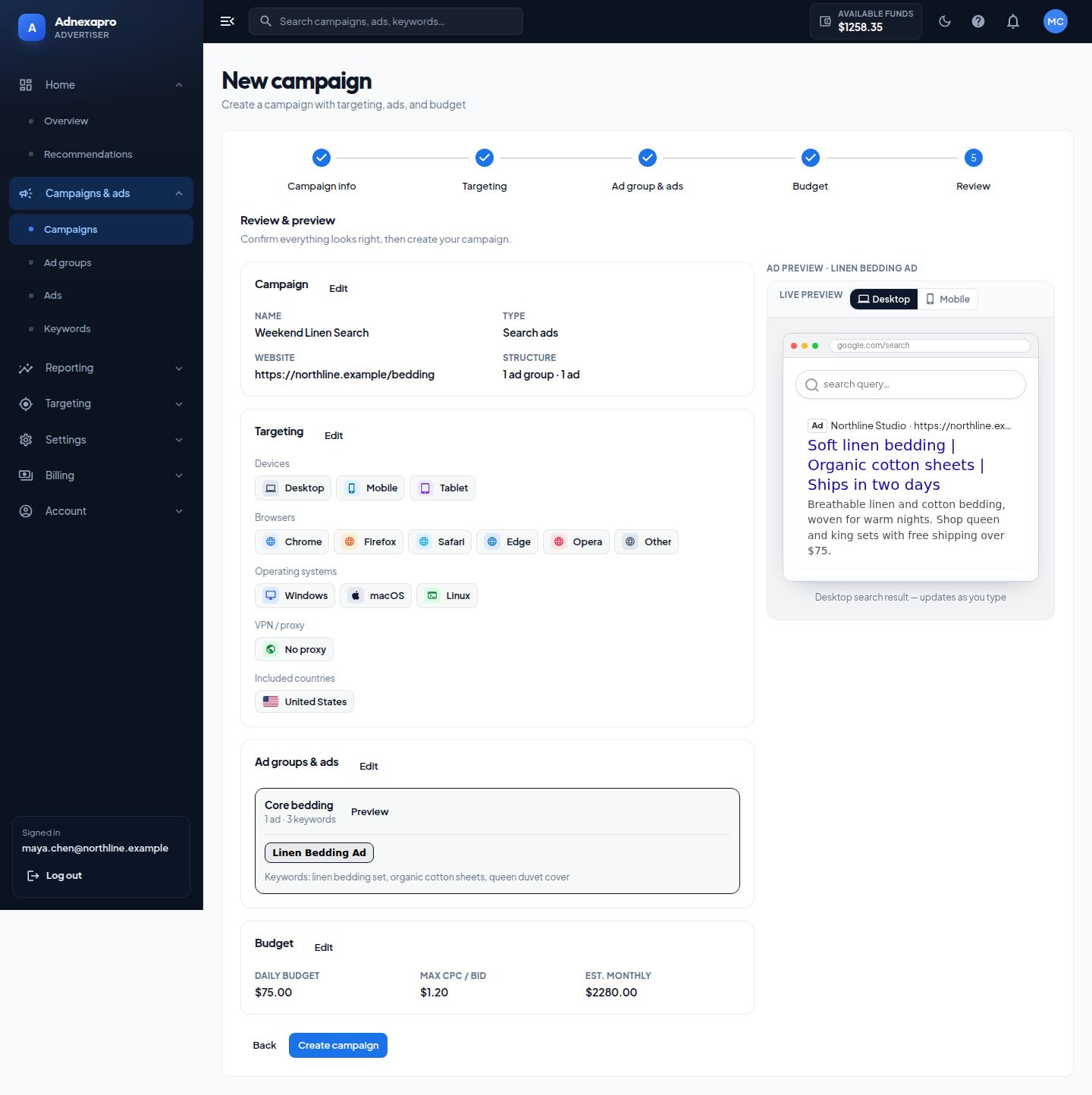
Task: Click the Create campaign button
Action: [x=338, y=1045]
